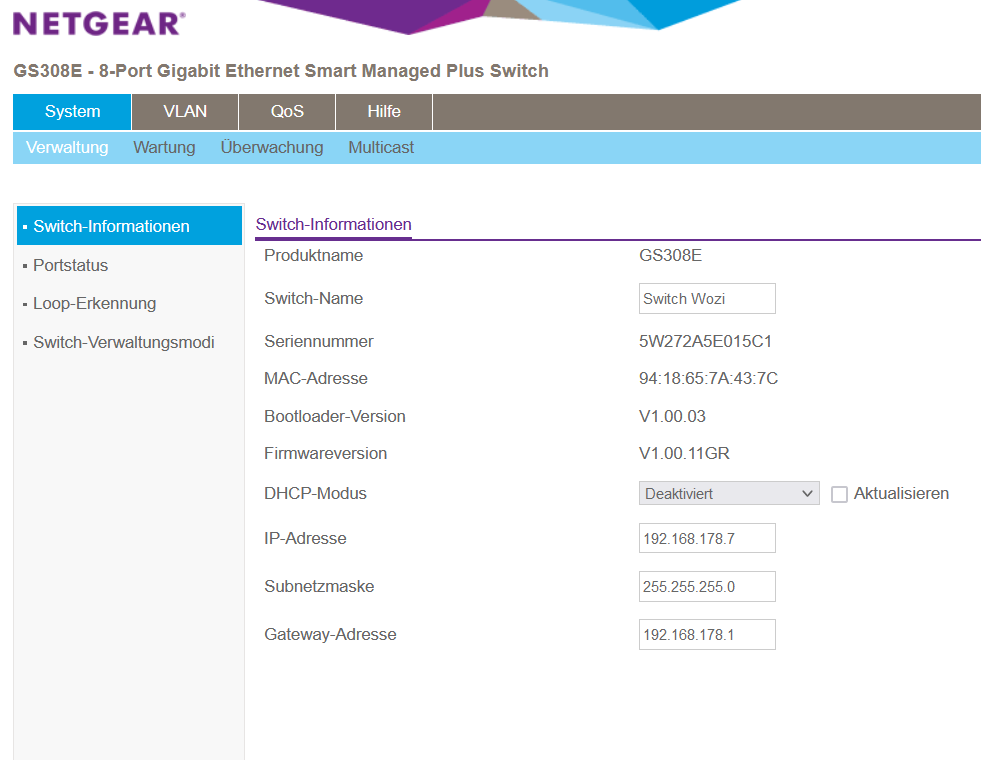Click the Switch-Informationen section heading
The width and height of the screenshot is (981, 760).
333,225
